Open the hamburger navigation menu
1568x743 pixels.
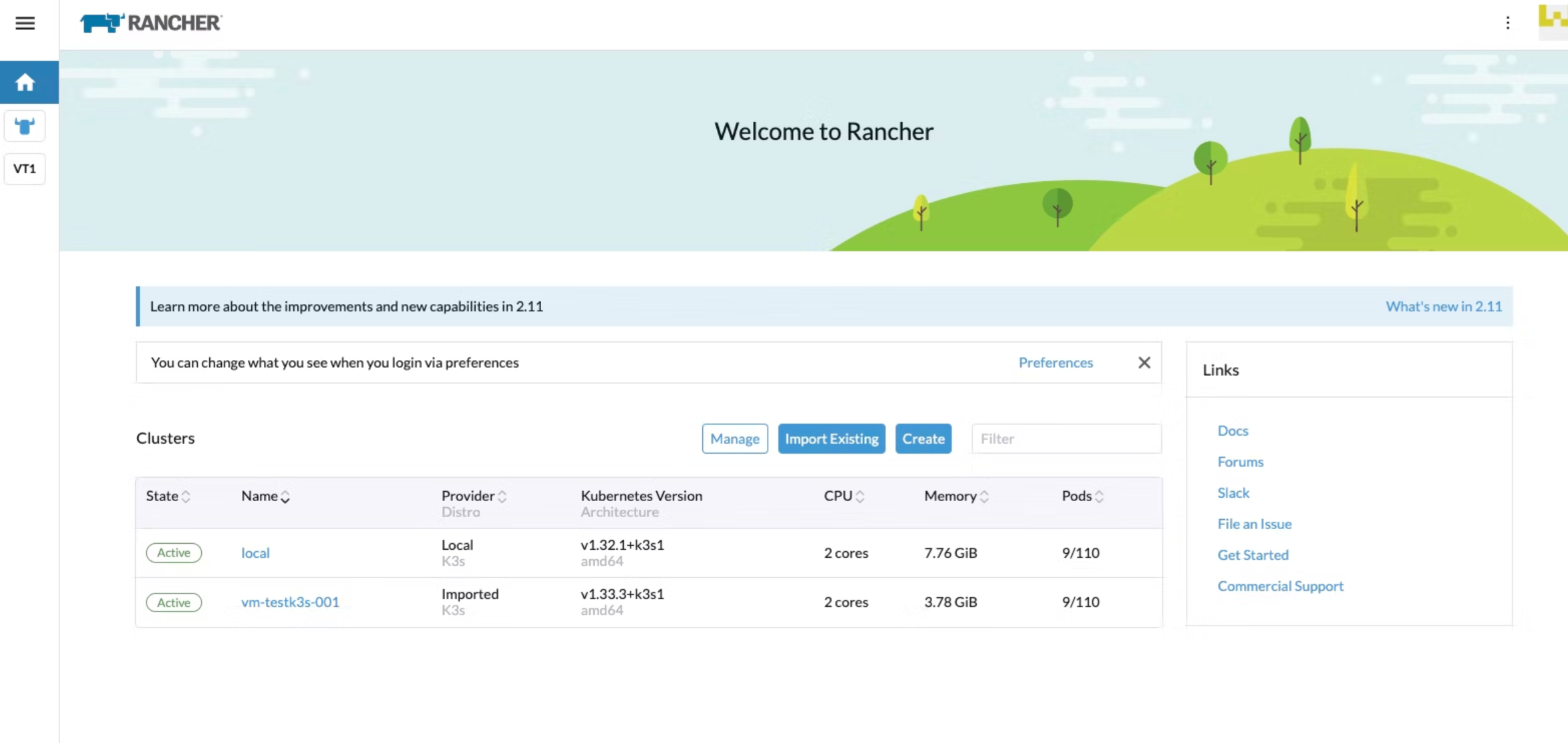coord(25,23)
